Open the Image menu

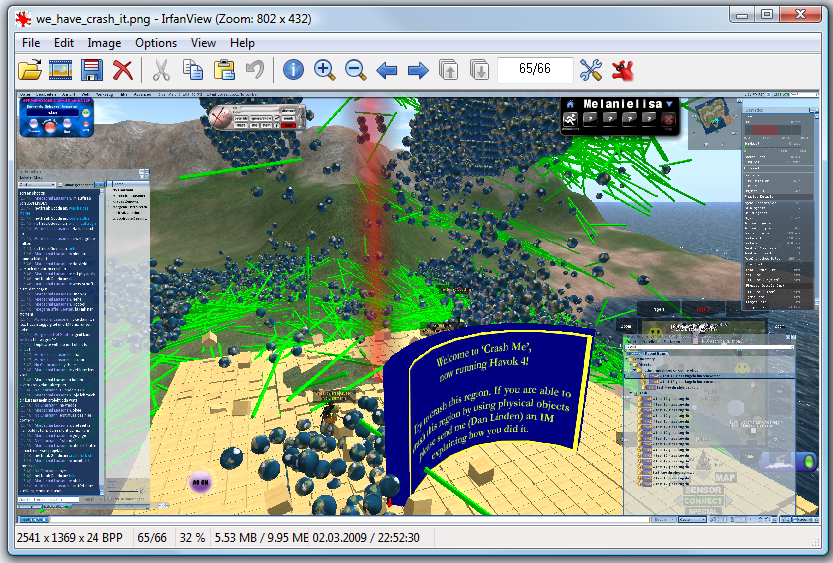[x=104, y=43]
